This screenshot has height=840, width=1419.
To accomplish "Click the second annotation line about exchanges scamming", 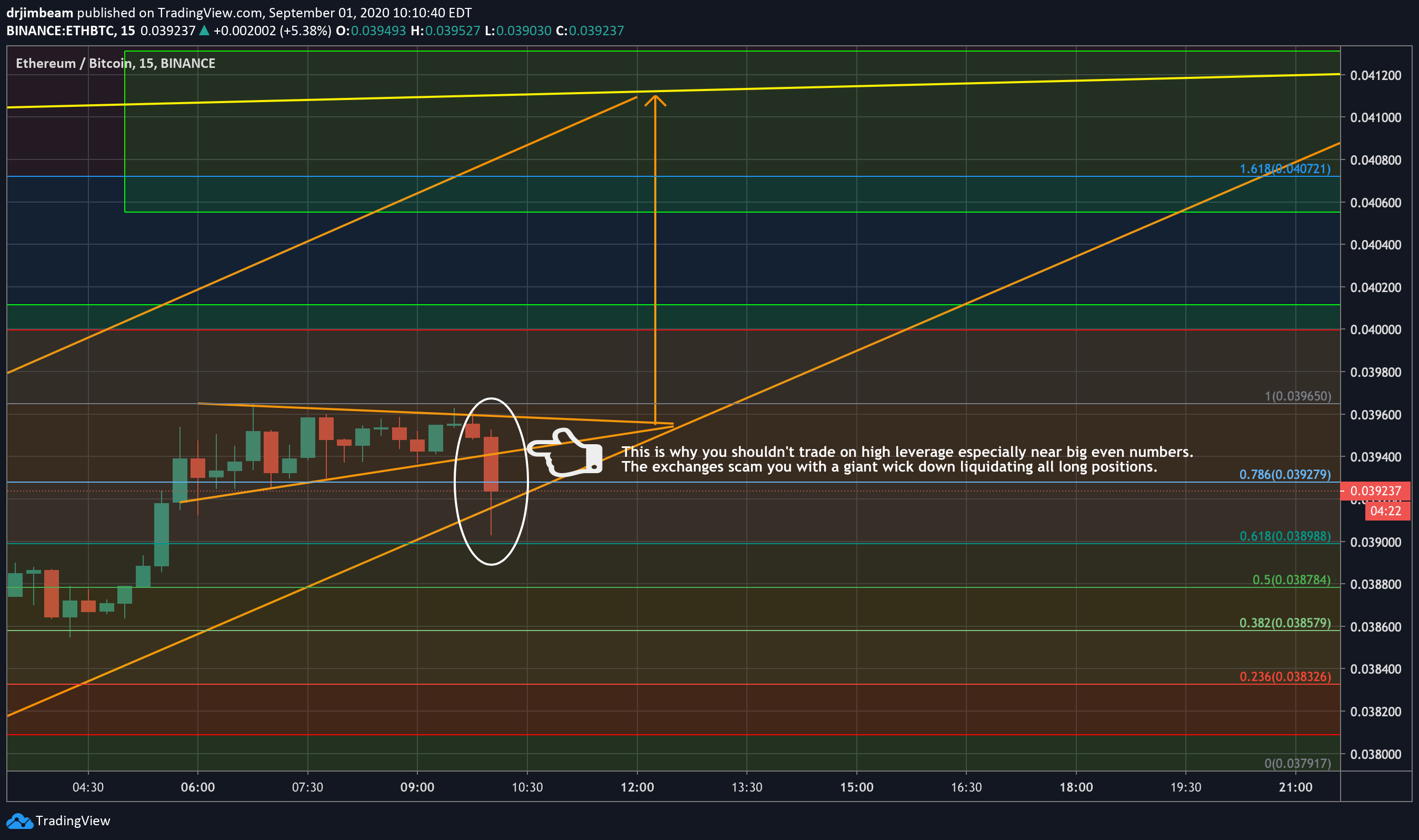I will [x=889, y=466].
